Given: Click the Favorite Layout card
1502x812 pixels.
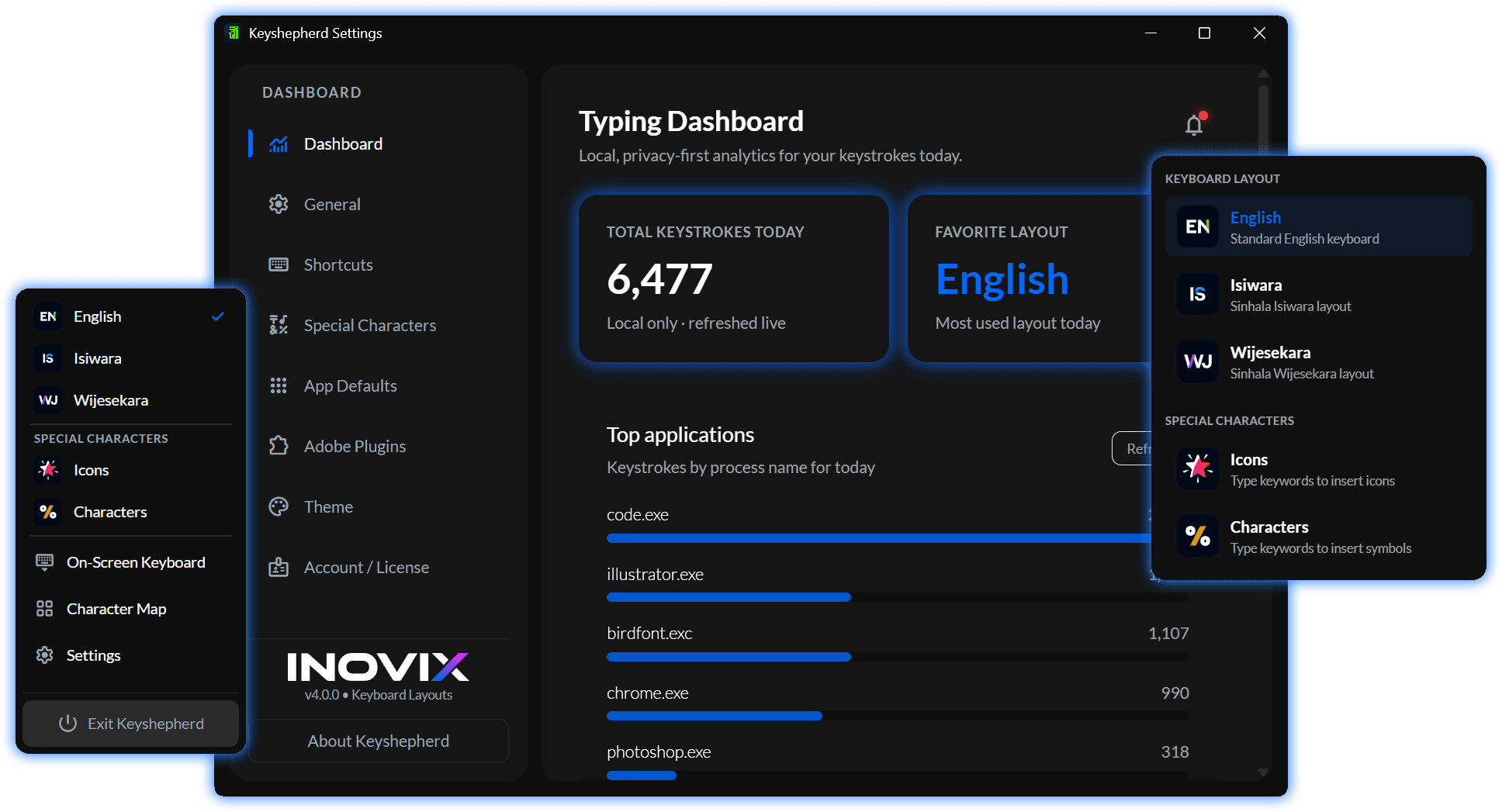Looking at the screenshot, I should coord(1030,278).
